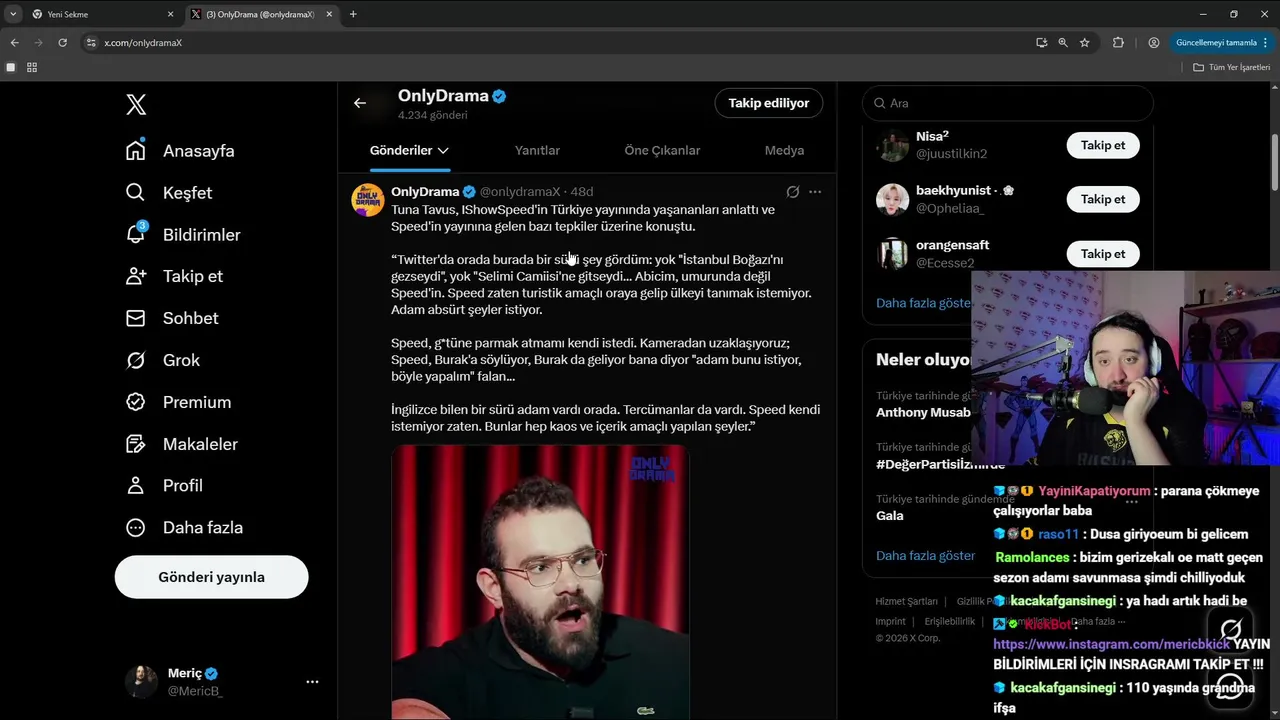Play the Tuna Tavus video thumbnail
Screen dimensions: 1280x720
pyautogui.click(x=540, y=582)
